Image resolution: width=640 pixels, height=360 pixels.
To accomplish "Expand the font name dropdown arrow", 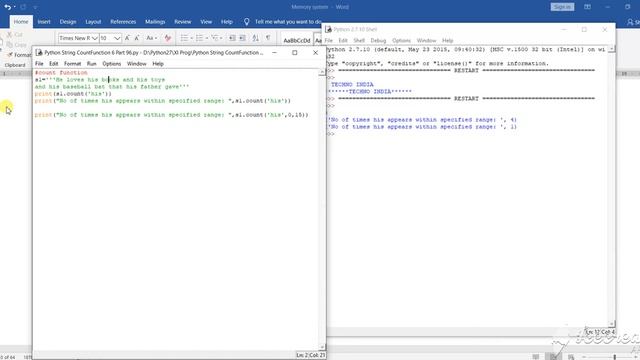I will click(95, 38).
